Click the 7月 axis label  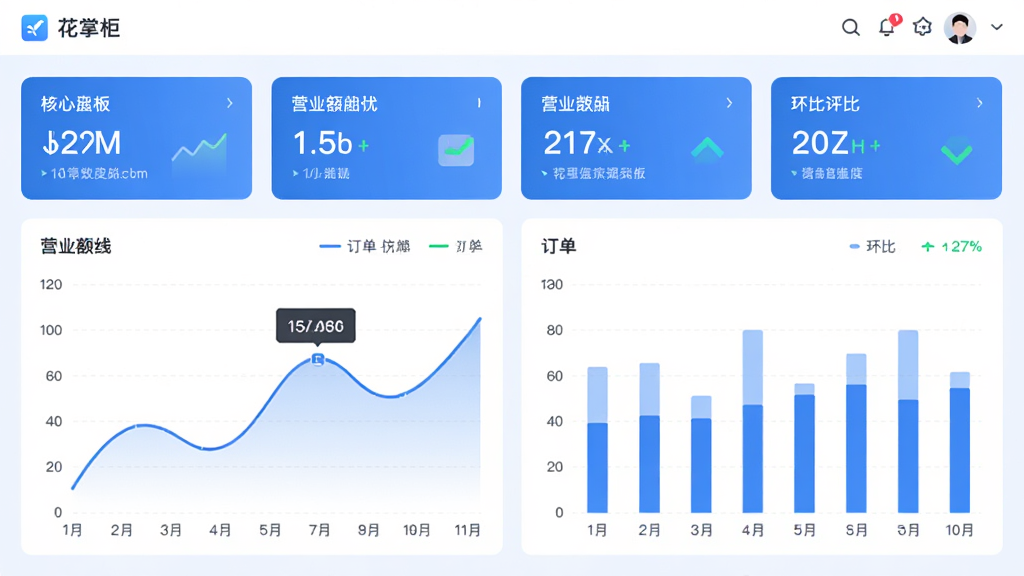coord(319,530)
